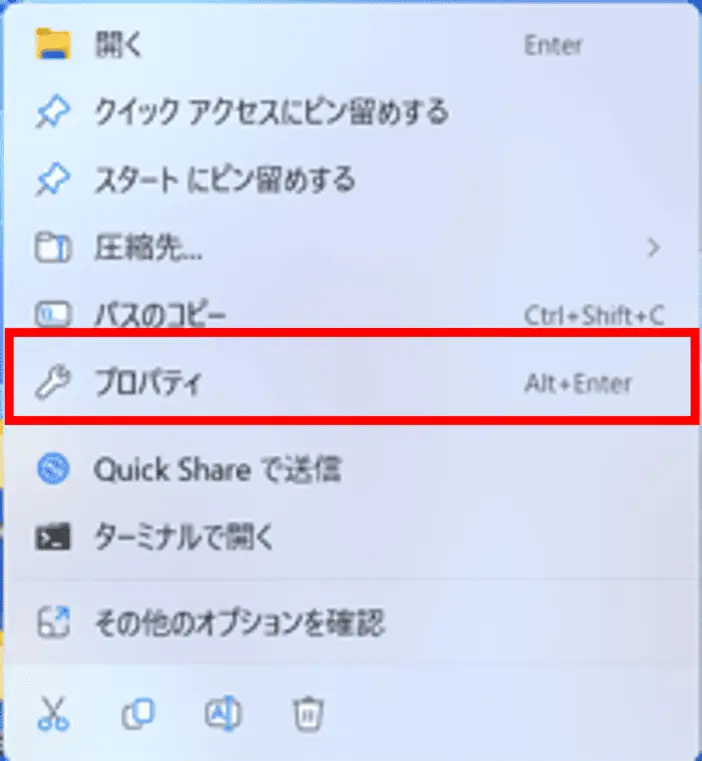The image size is (702, 761).
Task: Choose パスのコピー menu entry
Action: click(351, 315)
